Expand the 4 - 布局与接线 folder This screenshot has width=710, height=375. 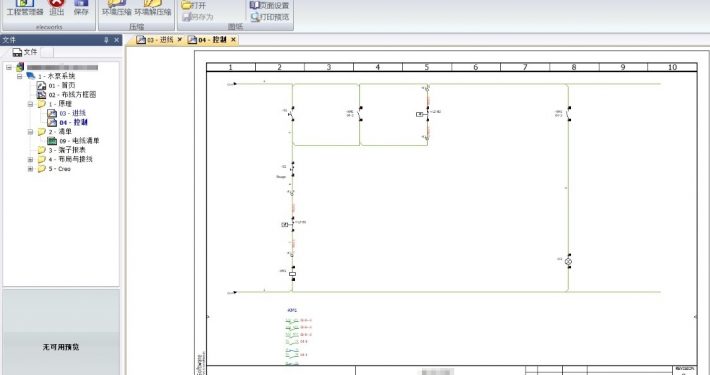(x=30, y=159)
